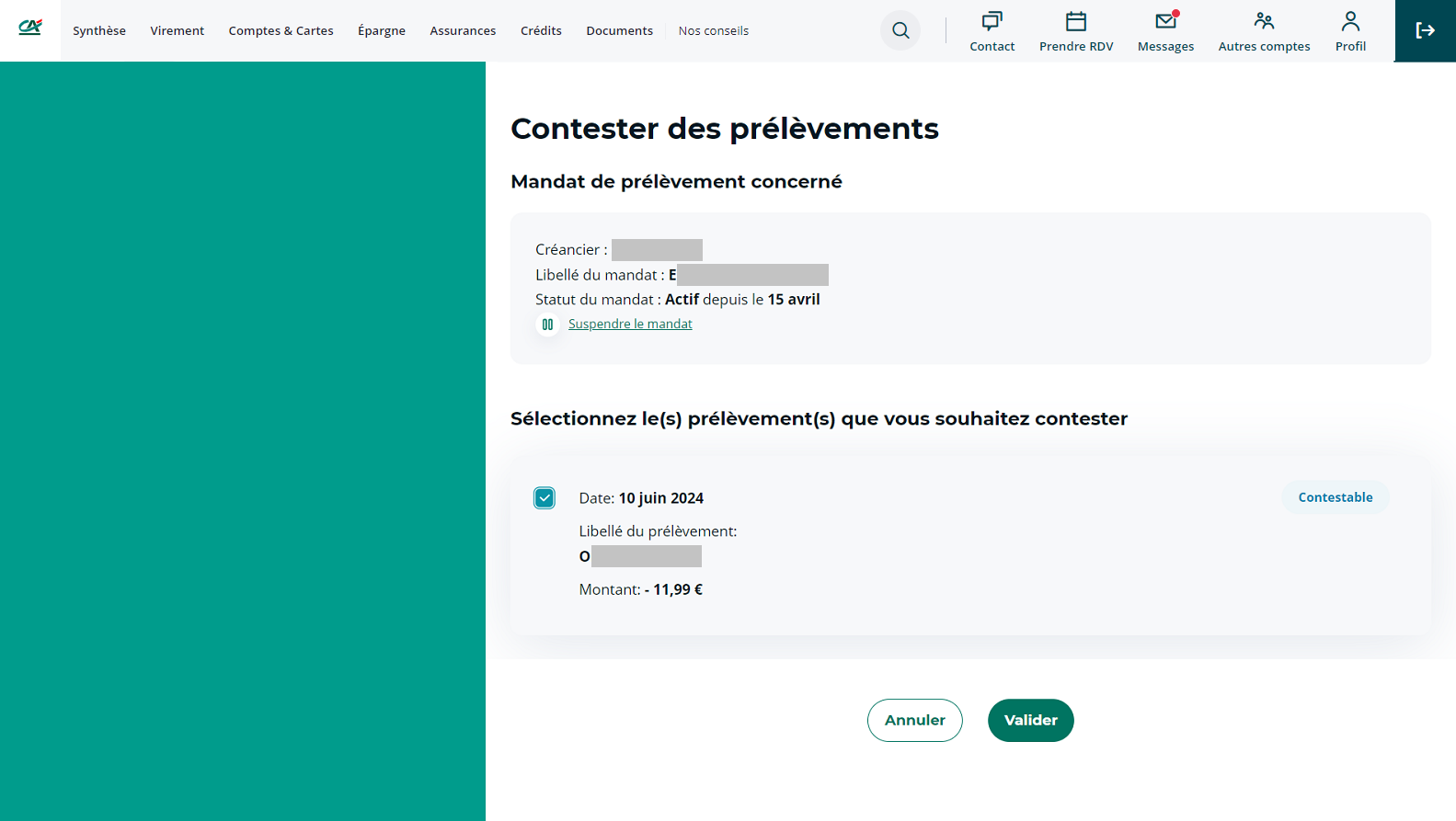
Task: Click the Contestable status badge
Action: (x=1335, y=497)
